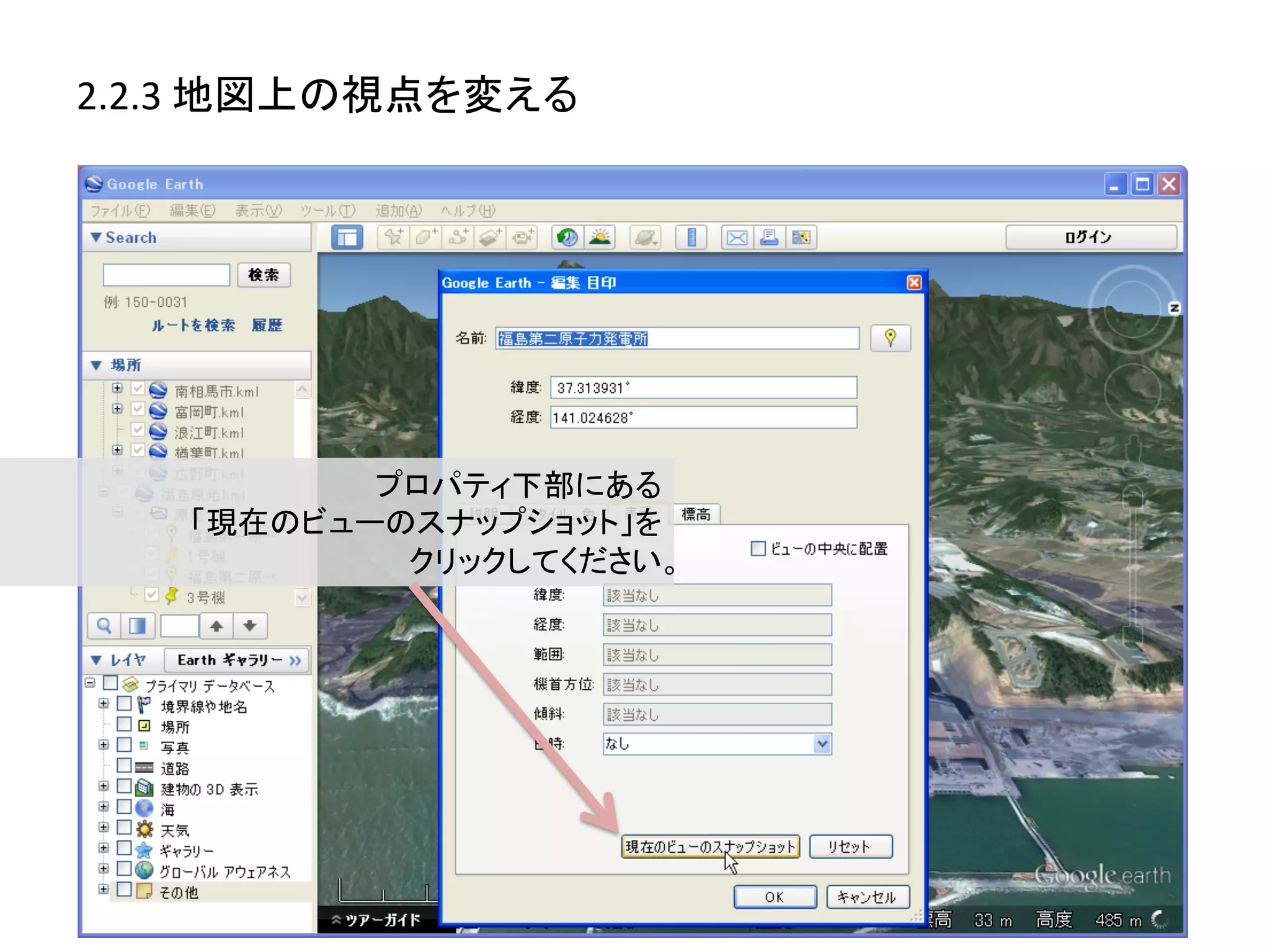Expand the 天気 layer node
The width and height of the screenshot is (1270, 952).
click(104, 827)
